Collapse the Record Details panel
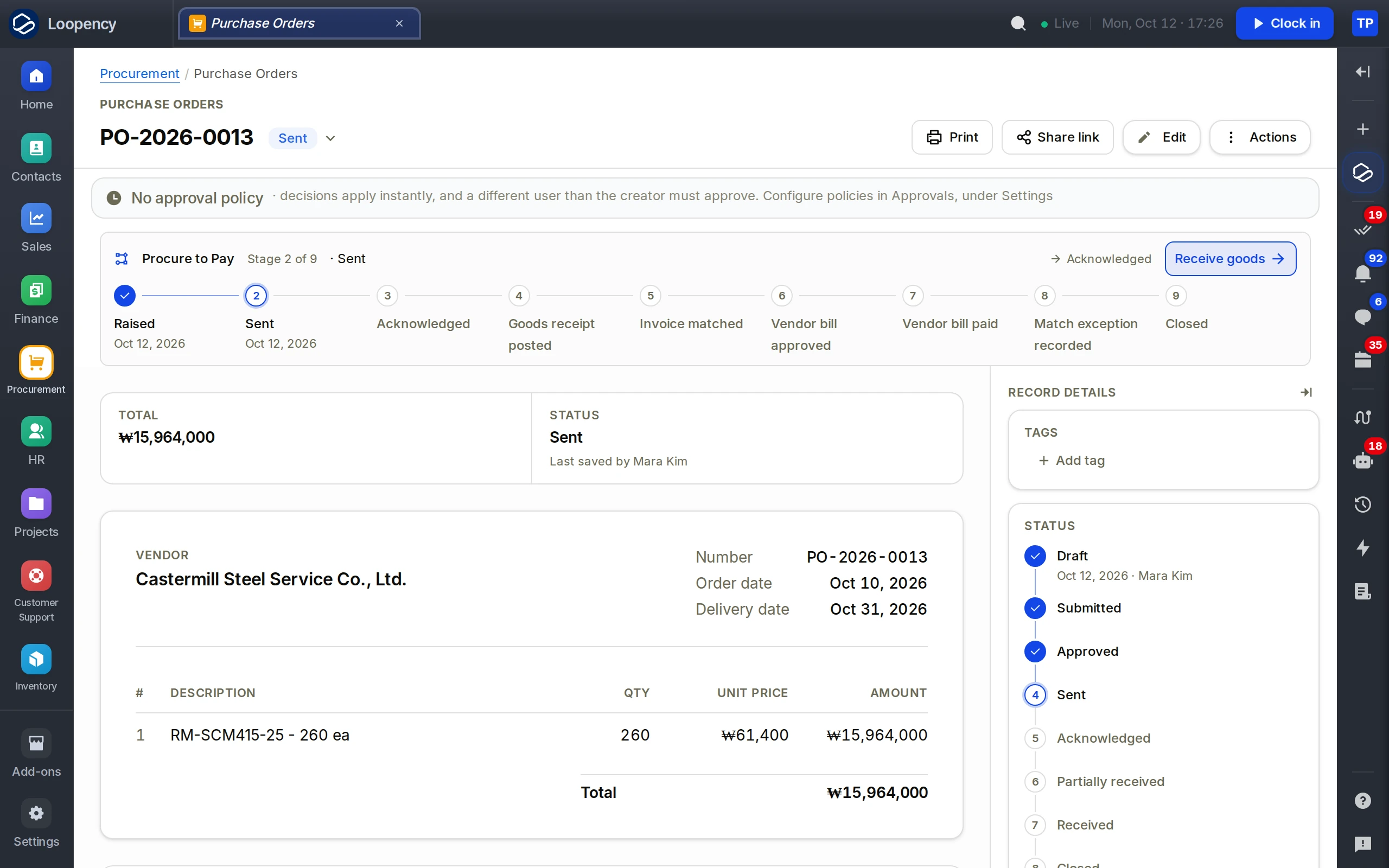 [x=1307, y=392]
